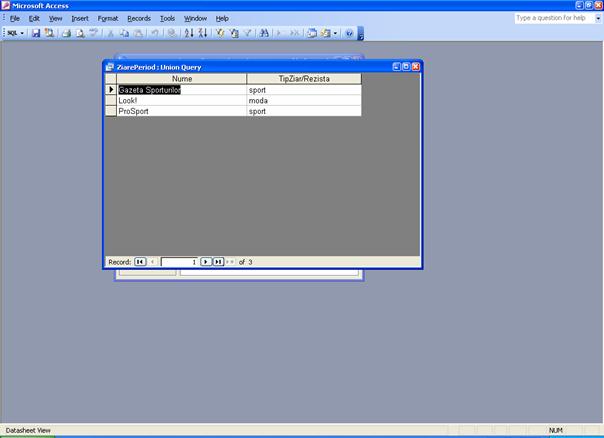Viewport: 604px width, 438px height.
Task: Click the Save icon in the toolbar
Action: (36, 33)
